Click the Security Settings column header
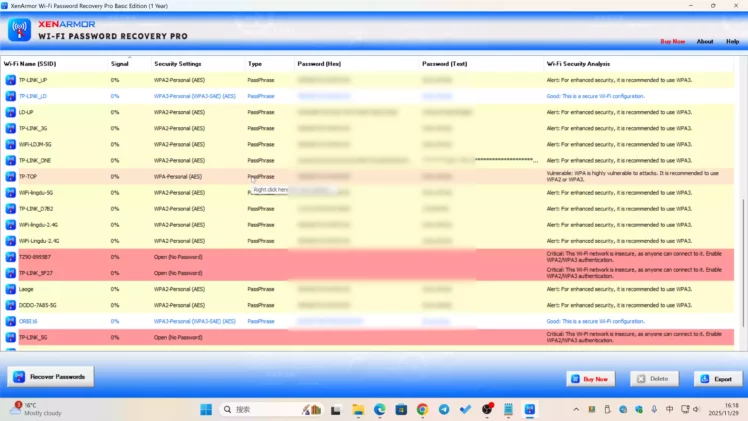 pyautogui.click(x=177, y=63)
